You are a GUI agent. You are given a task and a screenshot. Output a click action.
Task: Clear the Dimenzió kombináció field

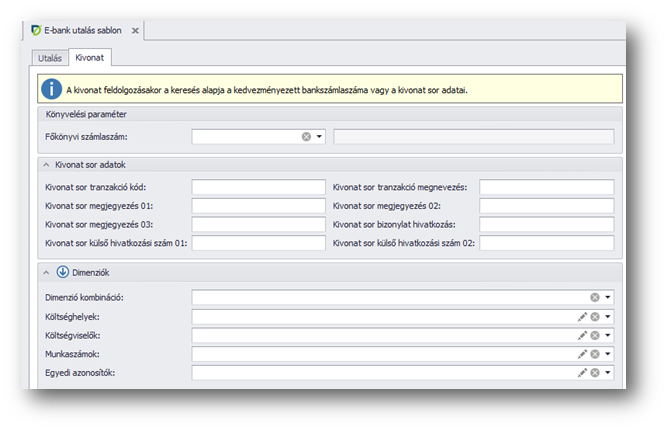[x=594, y=297]
